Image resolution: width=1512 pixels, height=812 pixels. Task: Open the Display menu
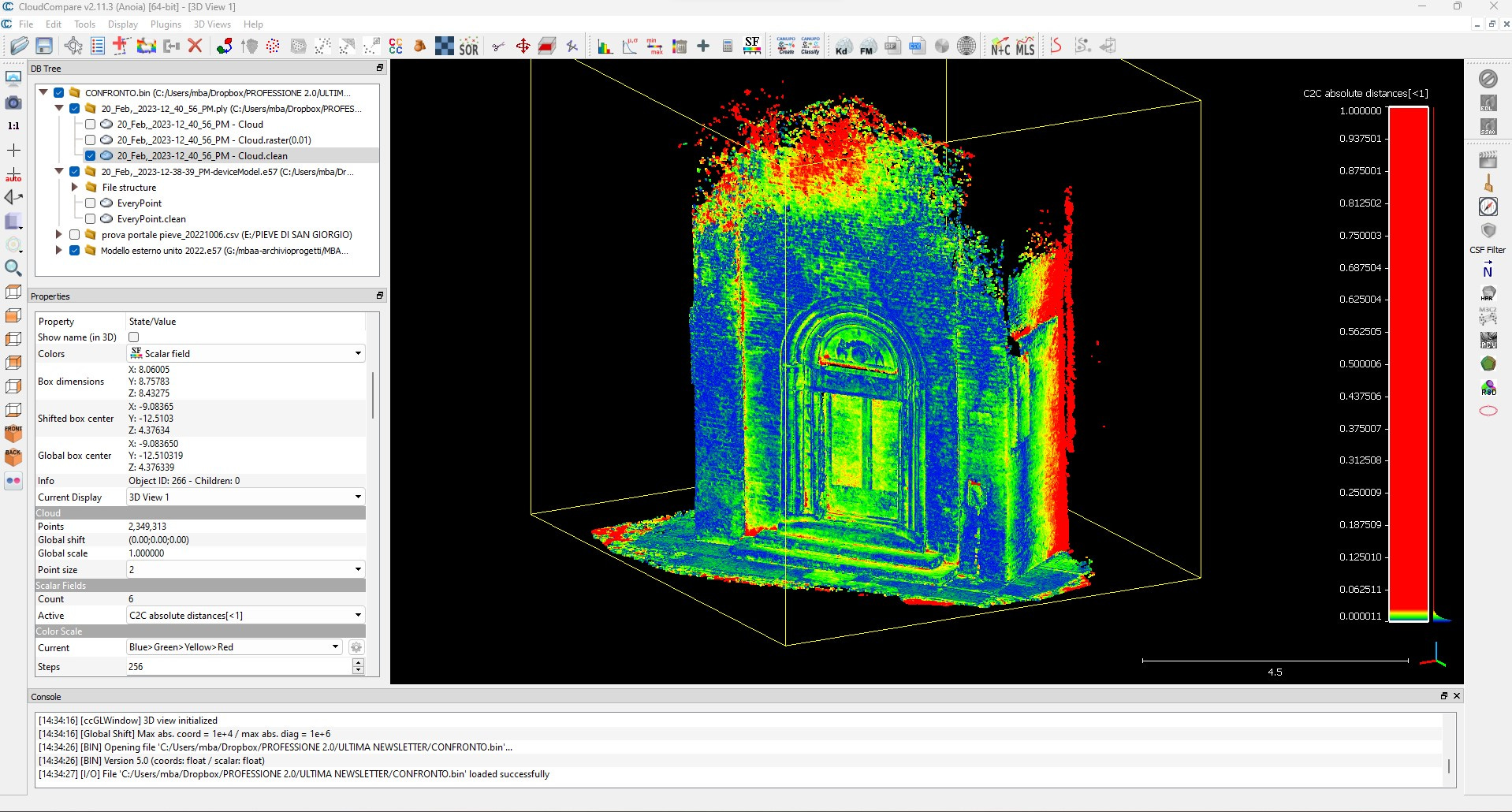tap(122, 24)
